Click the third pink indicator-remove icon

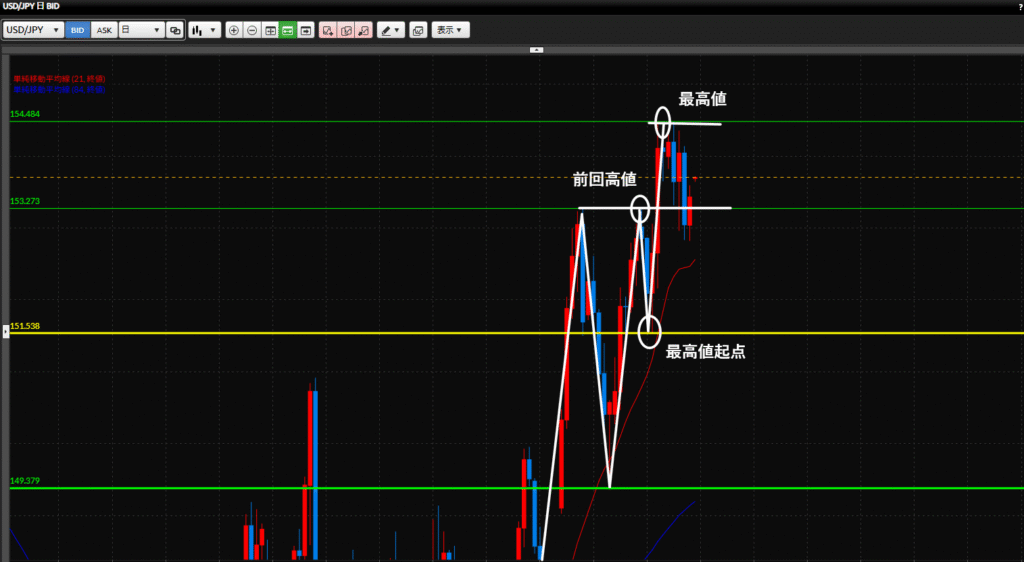(x=364, y=30)
